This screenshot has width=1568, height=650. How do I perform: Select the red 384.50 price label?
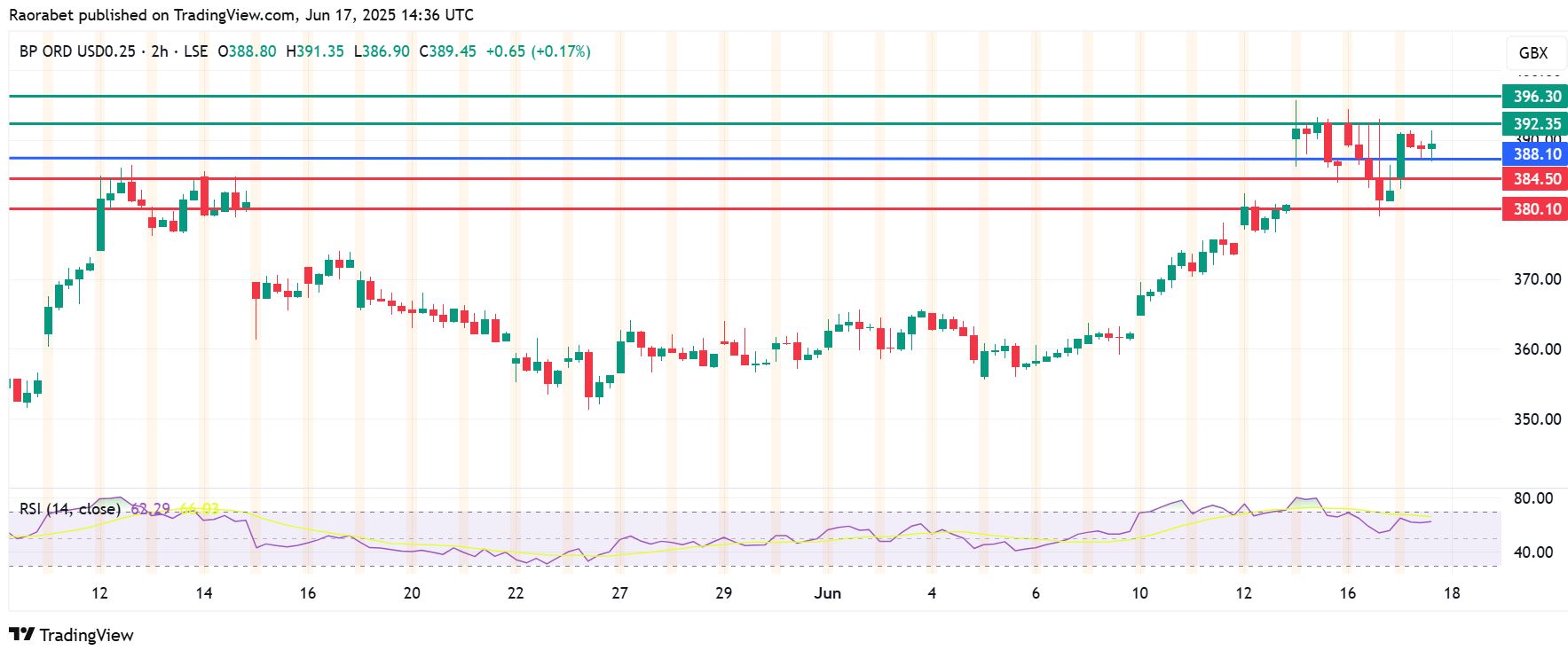1533,179
